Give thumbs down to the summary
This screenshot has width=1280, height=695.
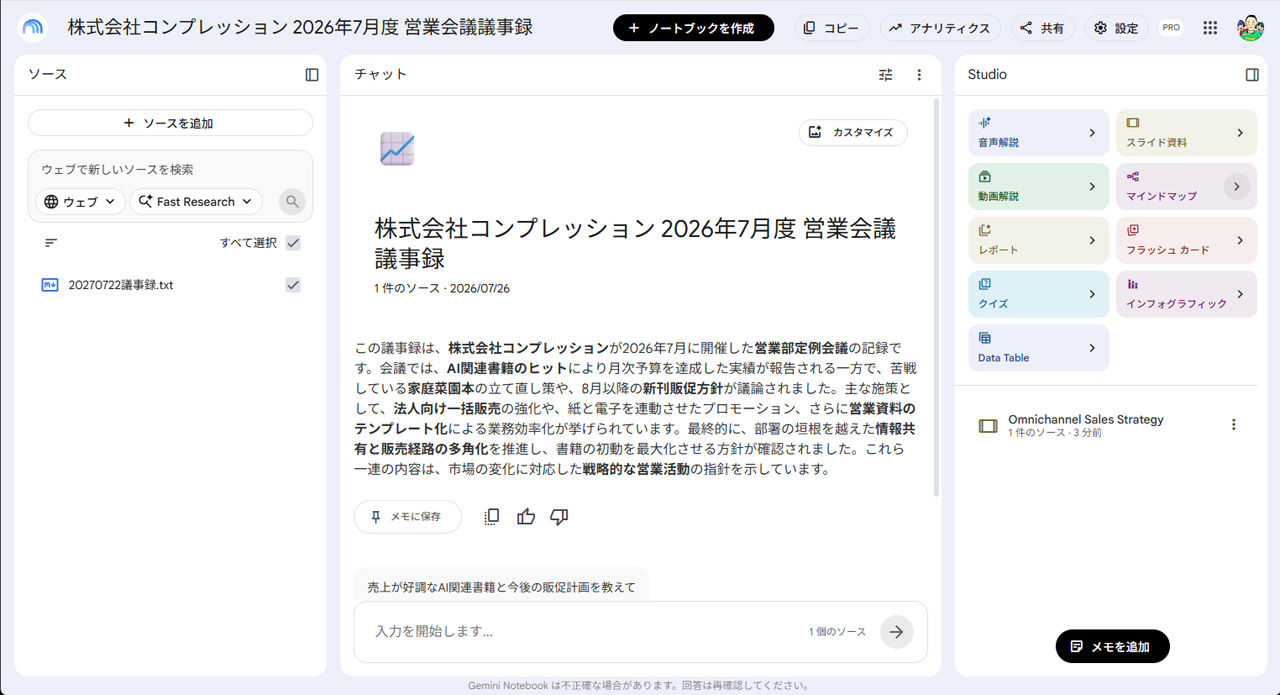pos(559,517)
